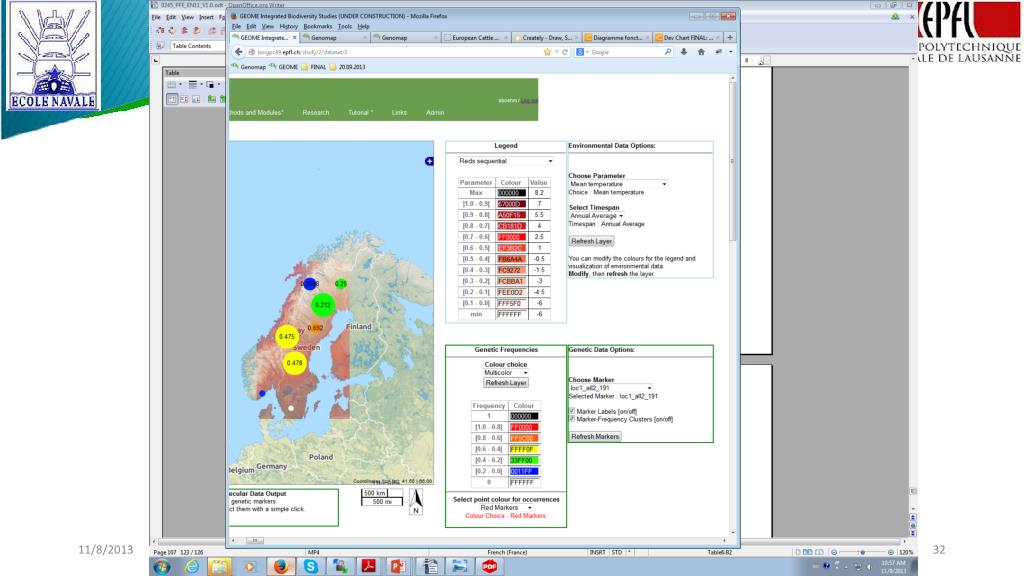Screen dimensions: 1024x576
Task: Click the 0.478 yellow cluster marker
Action: pos(295,364)
